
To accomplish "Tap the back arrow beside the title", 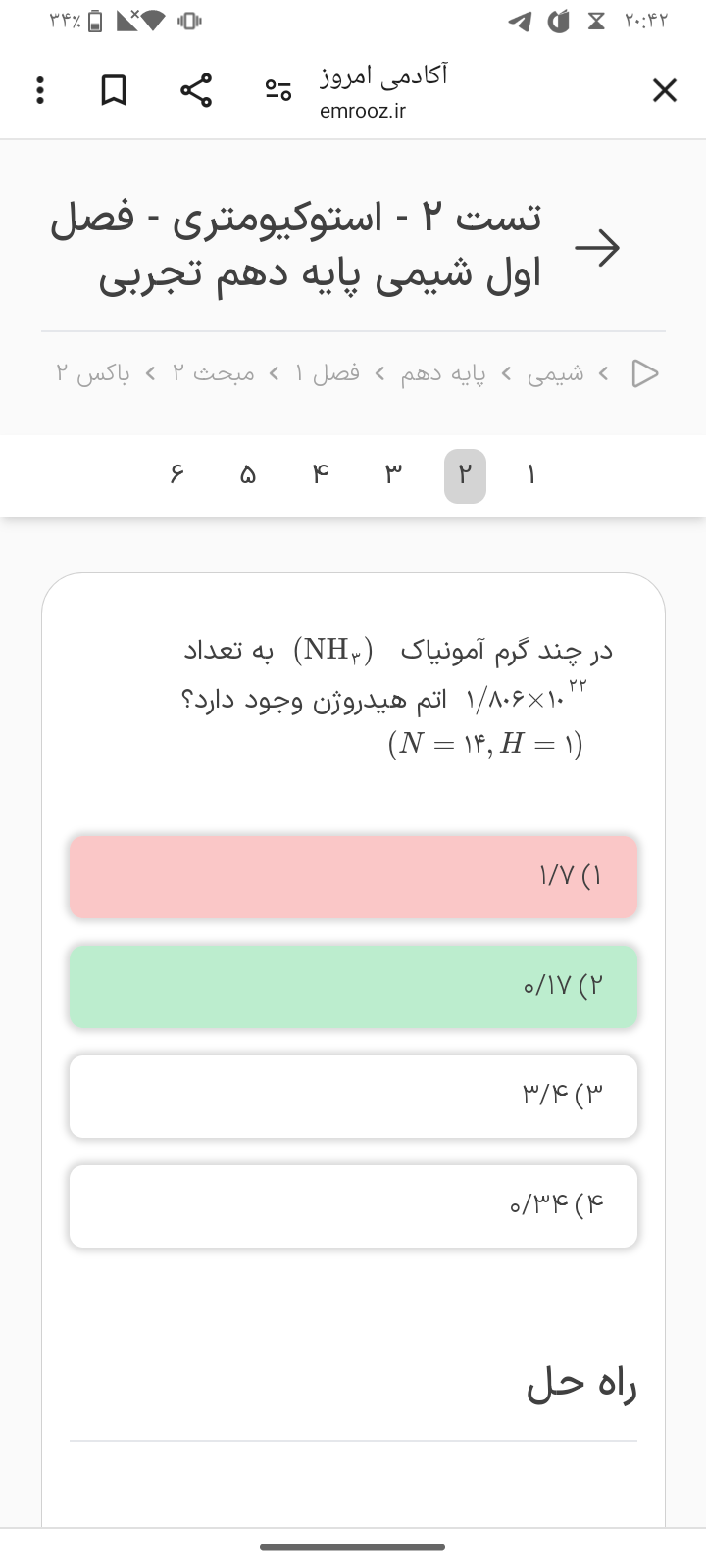I will 597,248.
